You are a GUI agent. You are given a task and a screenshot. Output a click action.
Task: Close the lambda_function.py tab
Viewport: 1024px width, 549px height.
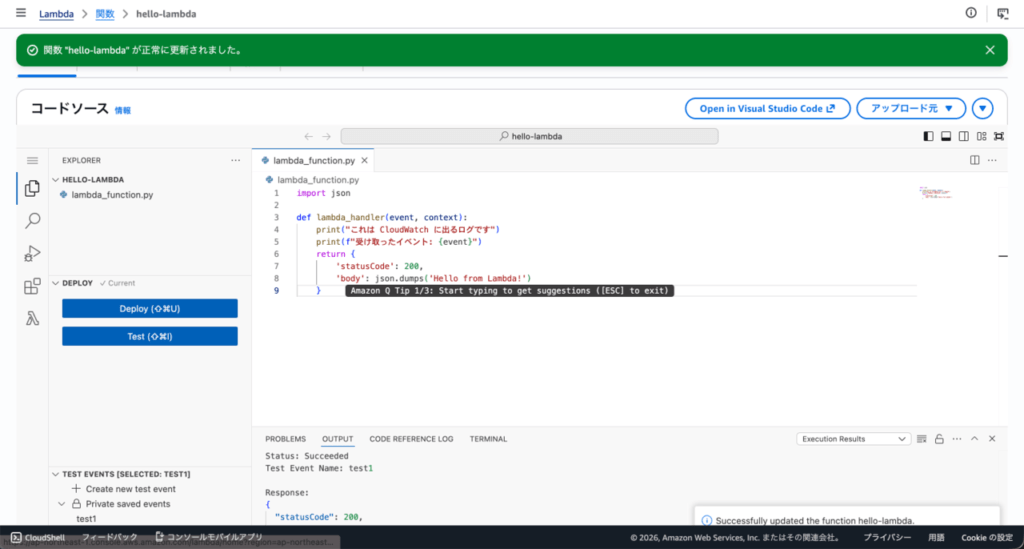(x=364, y=161)
